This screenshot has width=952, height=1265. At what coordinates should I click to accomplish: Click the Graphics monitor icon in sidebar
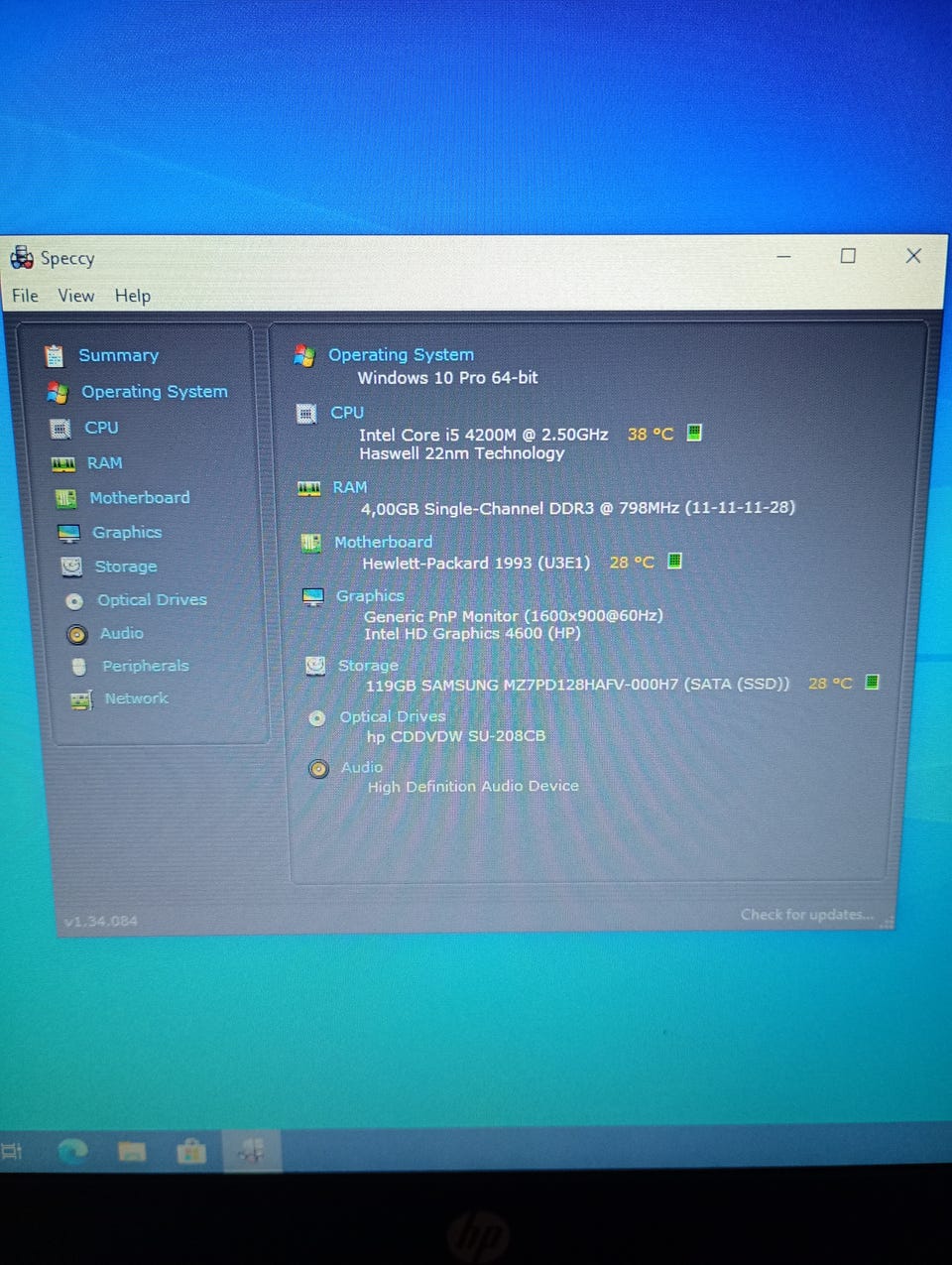[x=68, y=534]
